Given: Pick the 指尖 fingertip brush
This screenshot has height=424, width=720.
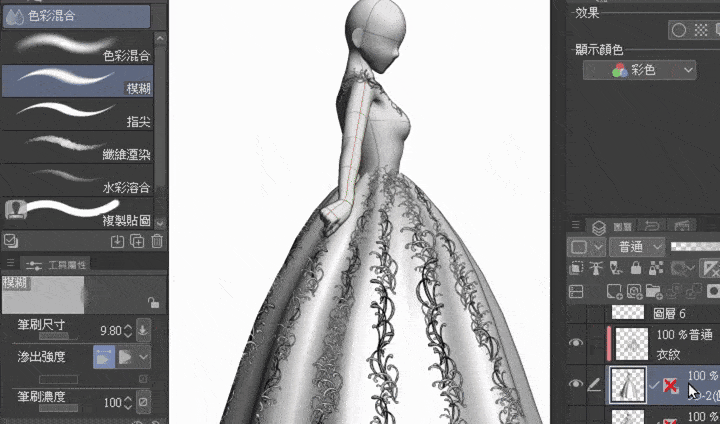Looking at the screenshot, I should tap(78, 114).
